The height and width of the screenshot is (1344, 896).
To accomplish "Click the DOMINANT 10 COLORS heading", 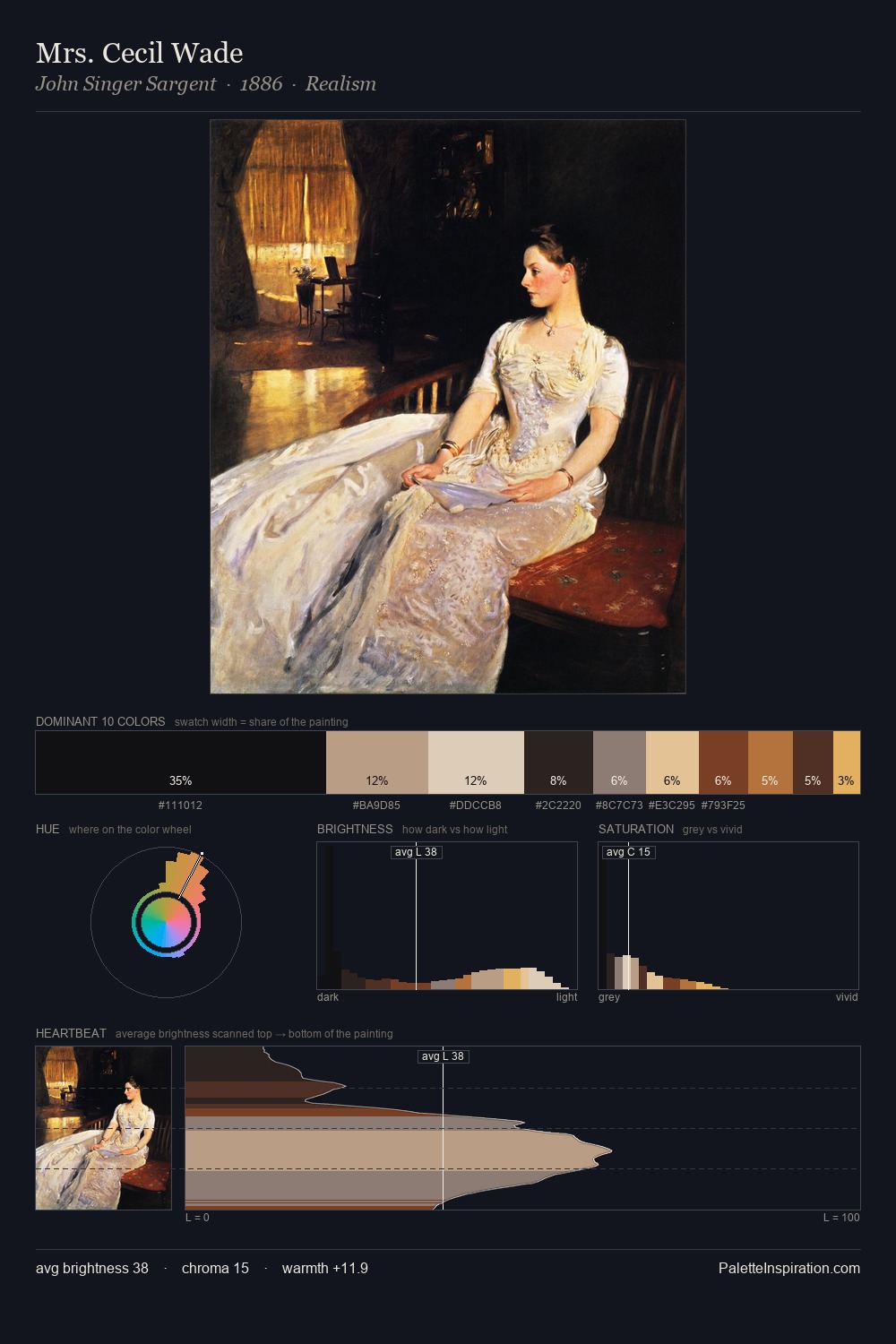I will pyautogui.click(x=100, y=721).
